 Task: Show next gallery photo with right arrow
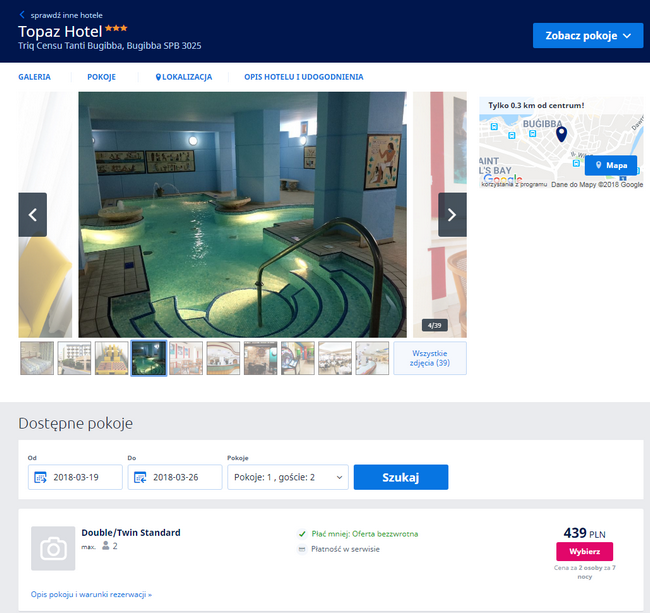452,215
